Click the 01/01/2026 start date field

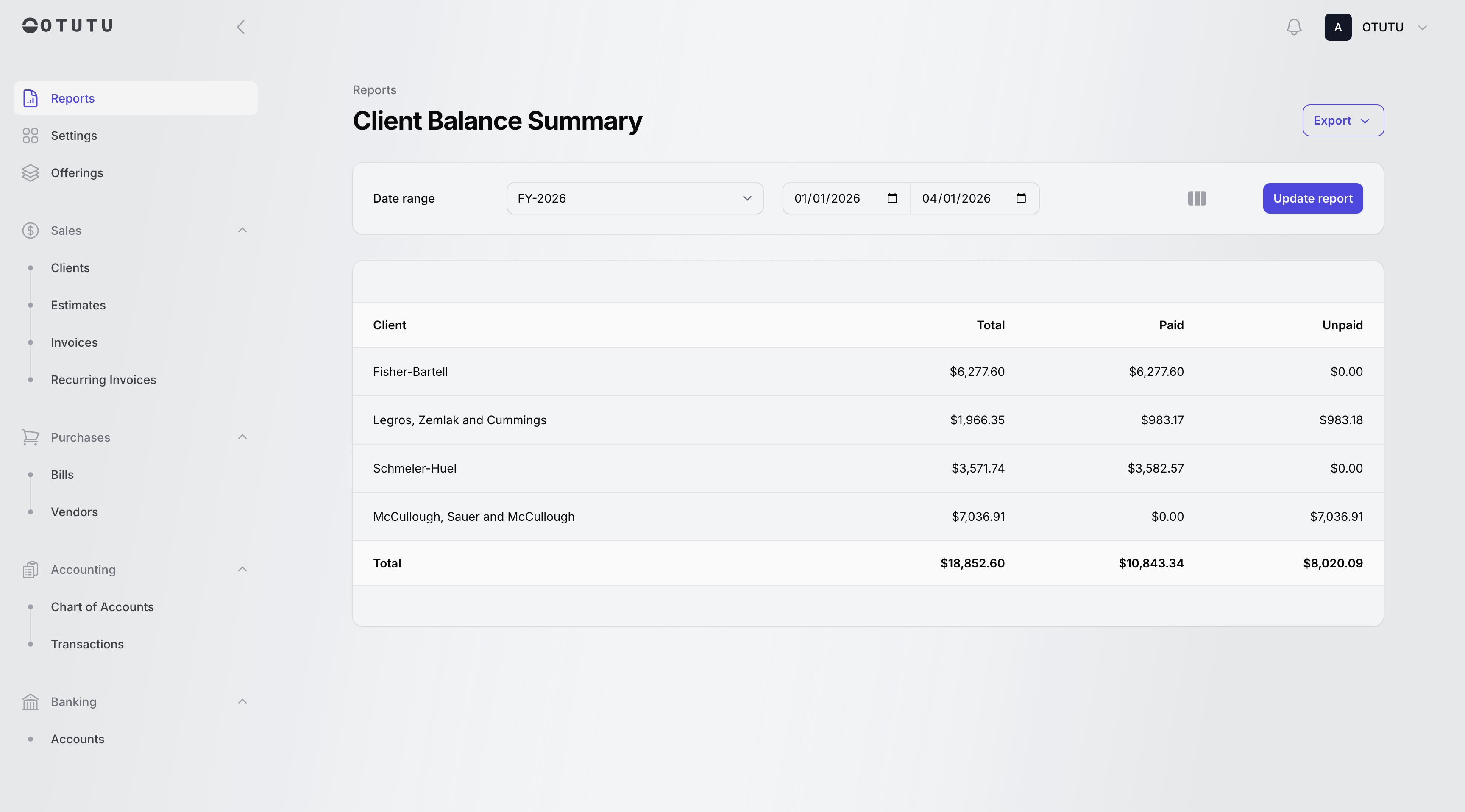pos(827,198)
